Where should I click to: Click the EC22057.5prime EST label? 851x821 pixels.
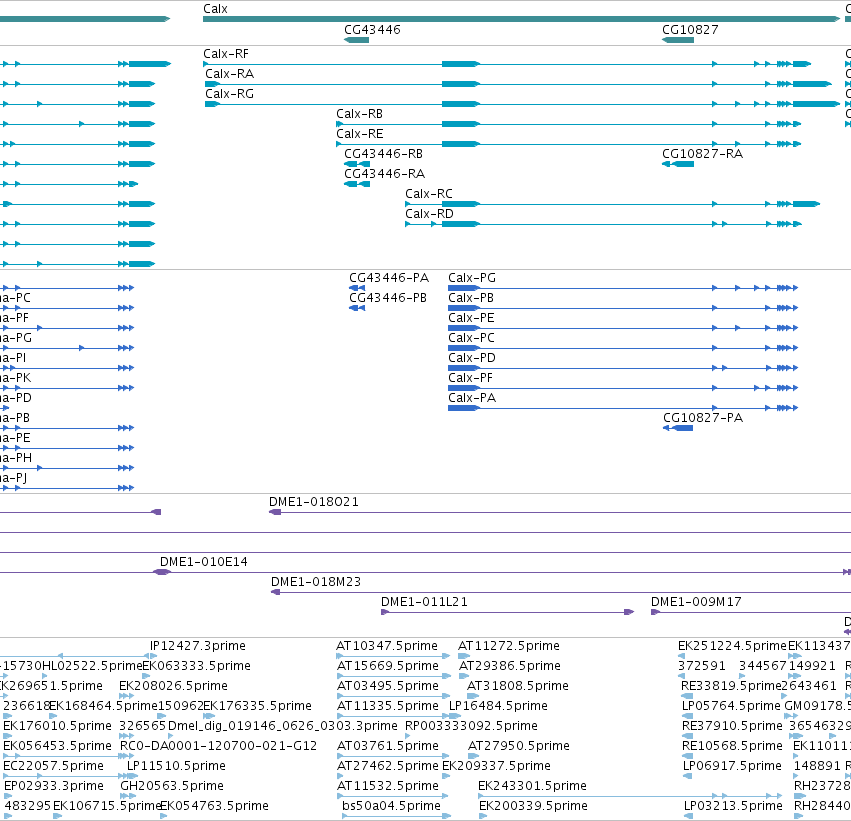[x=54, y=766]
